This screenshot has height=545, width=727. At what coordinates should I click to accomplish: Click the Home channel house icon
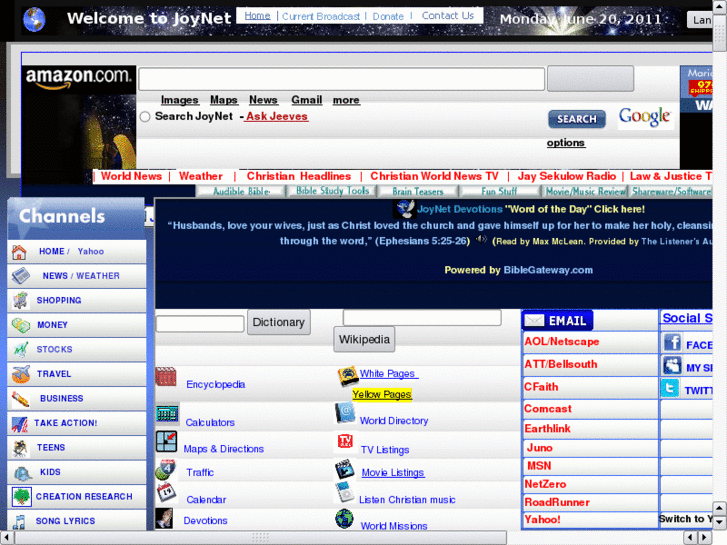(19, 252)
